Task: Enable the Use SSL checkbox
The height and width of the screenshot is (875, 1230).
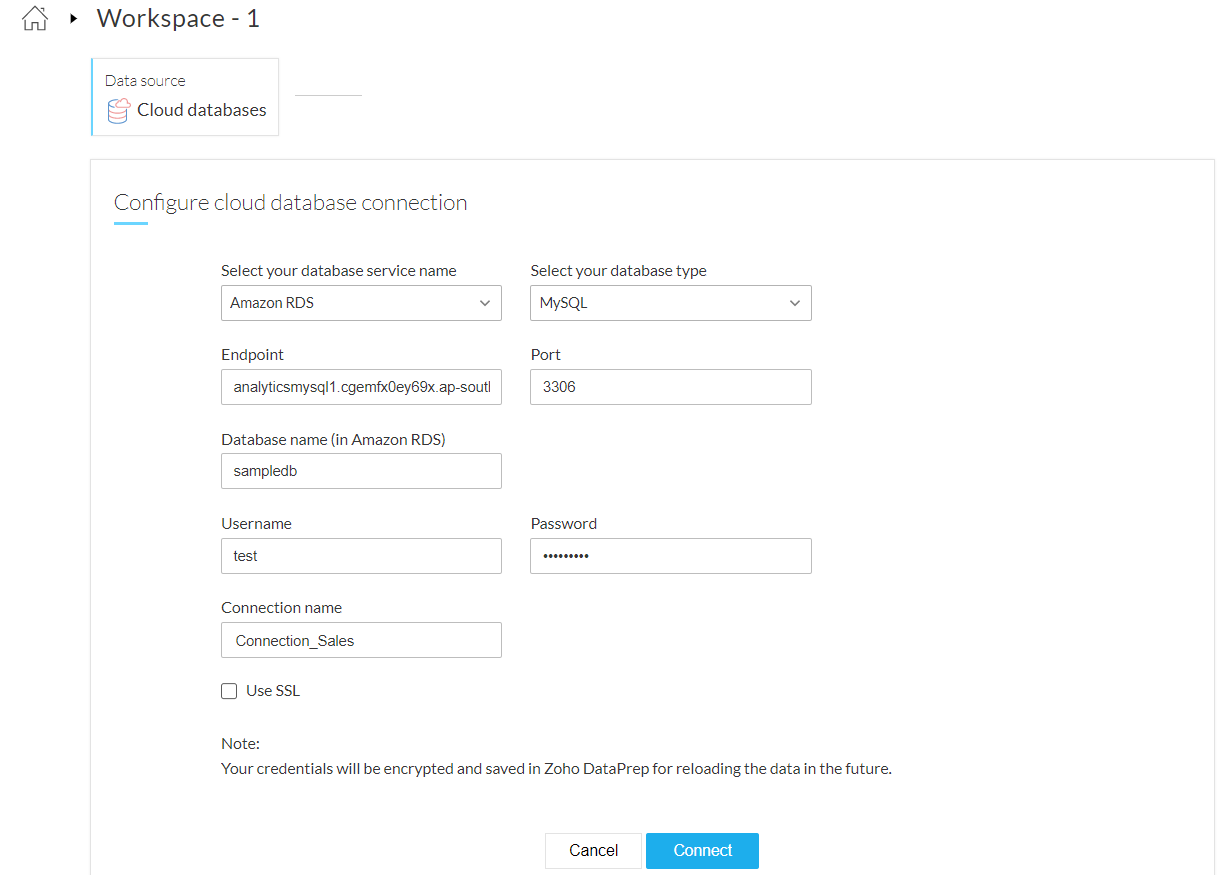Action: click(x=230, y=691)
